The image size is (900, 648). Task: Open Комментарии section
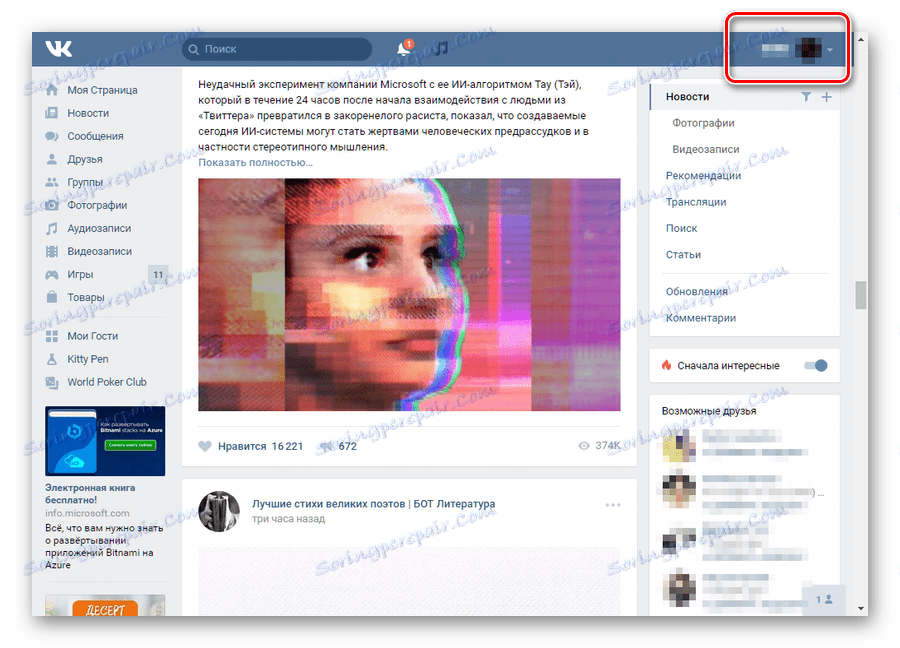(x=701, y=318)
